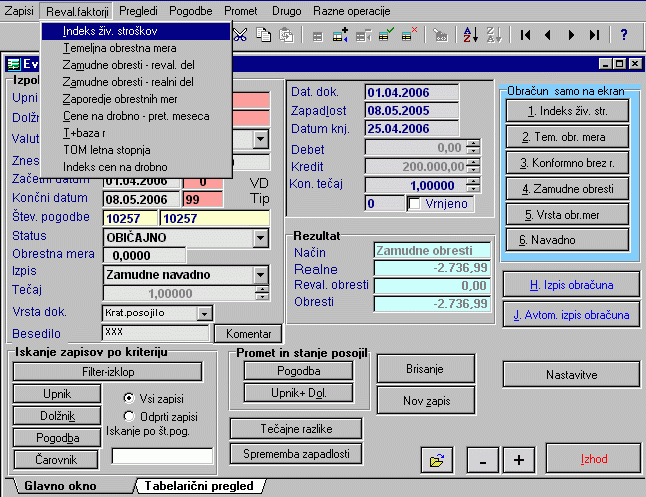Viewport: 646px width, 497px height.
Task: Open the Pogodbe menu
Action: coord(190,11)
